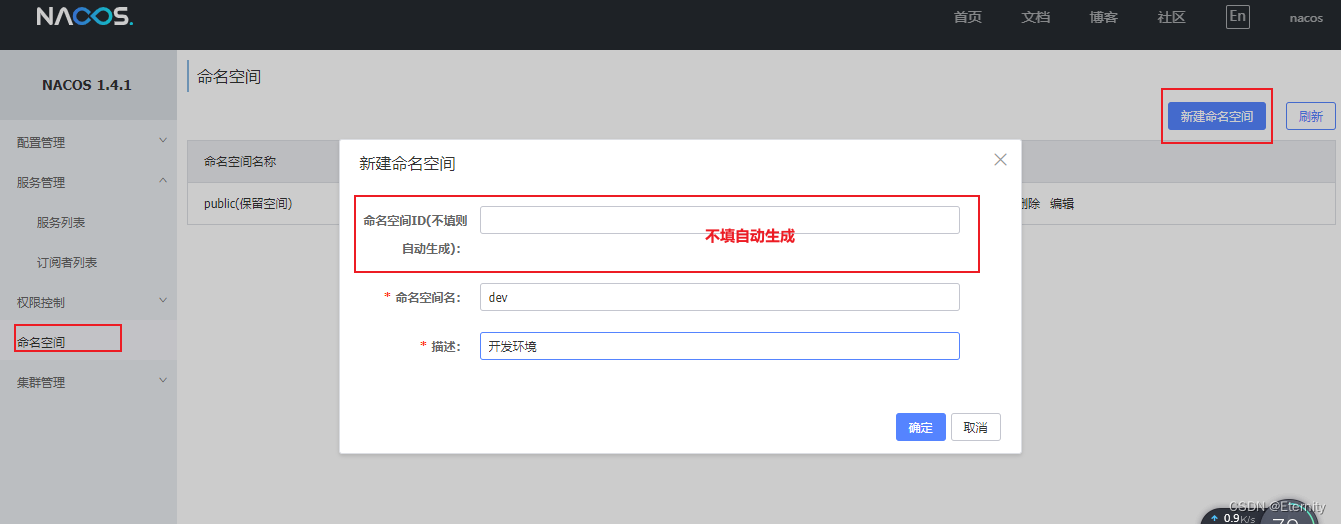
Task: Click the nacos user name
Action: coord(1306,18)
